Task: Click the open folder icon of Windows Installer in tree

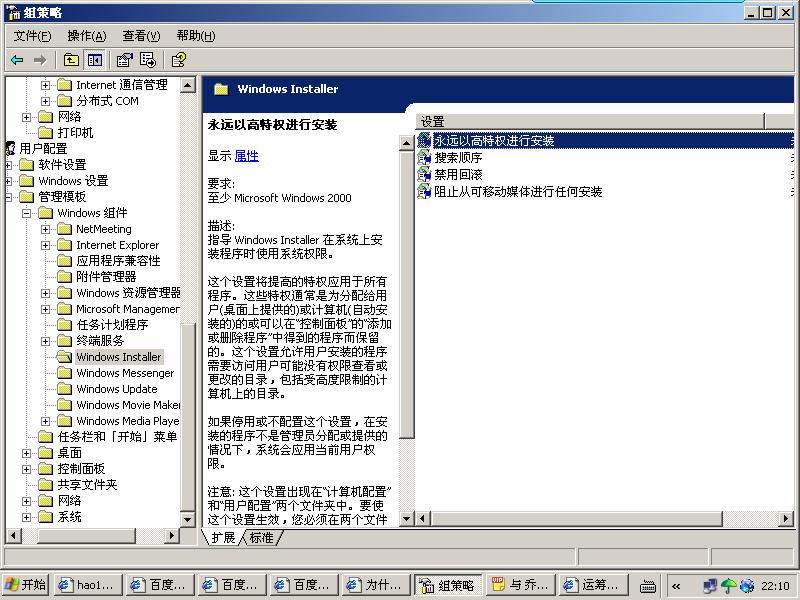Action: [x=64, y=357]
